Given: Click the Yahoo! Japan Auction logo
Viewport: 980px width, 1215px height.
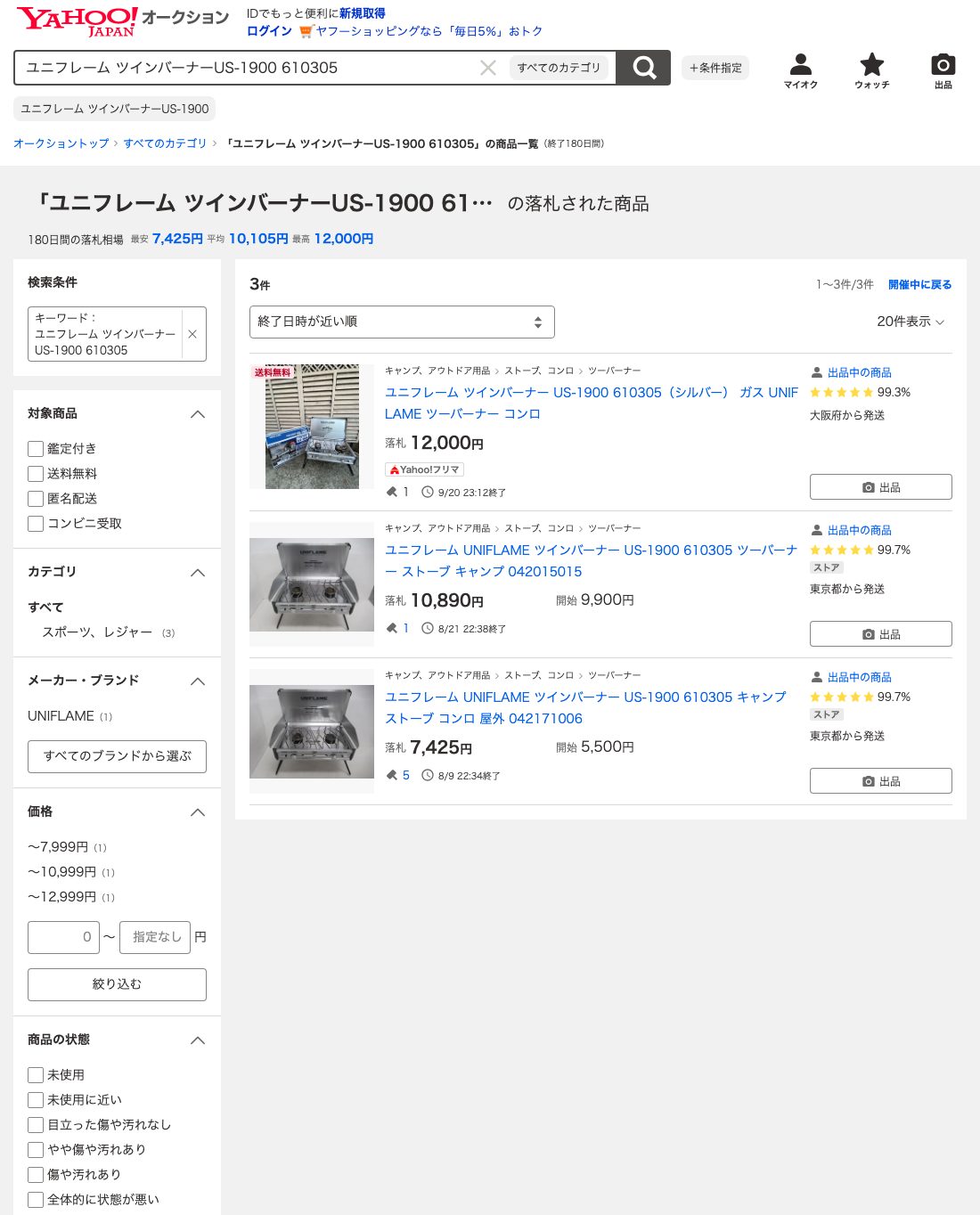Looking at the screenshot, I should (122, 20).
